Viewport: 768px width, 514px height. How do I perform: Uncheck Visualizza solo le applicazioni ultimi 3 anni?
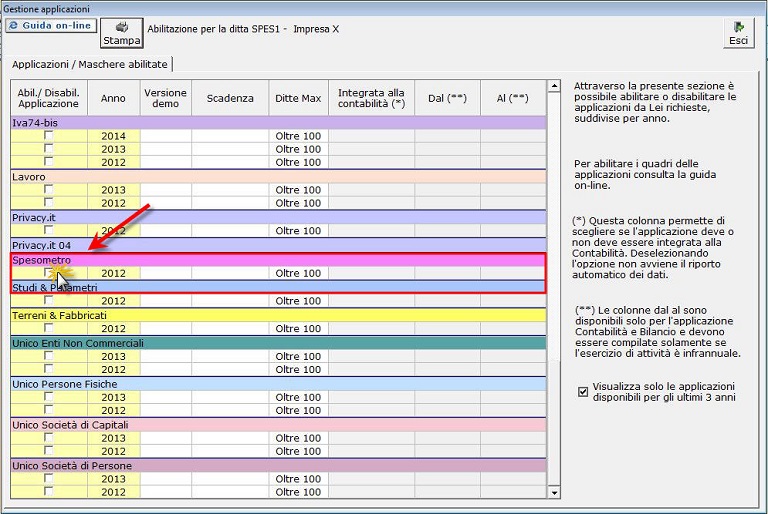[x=583, y=392]
